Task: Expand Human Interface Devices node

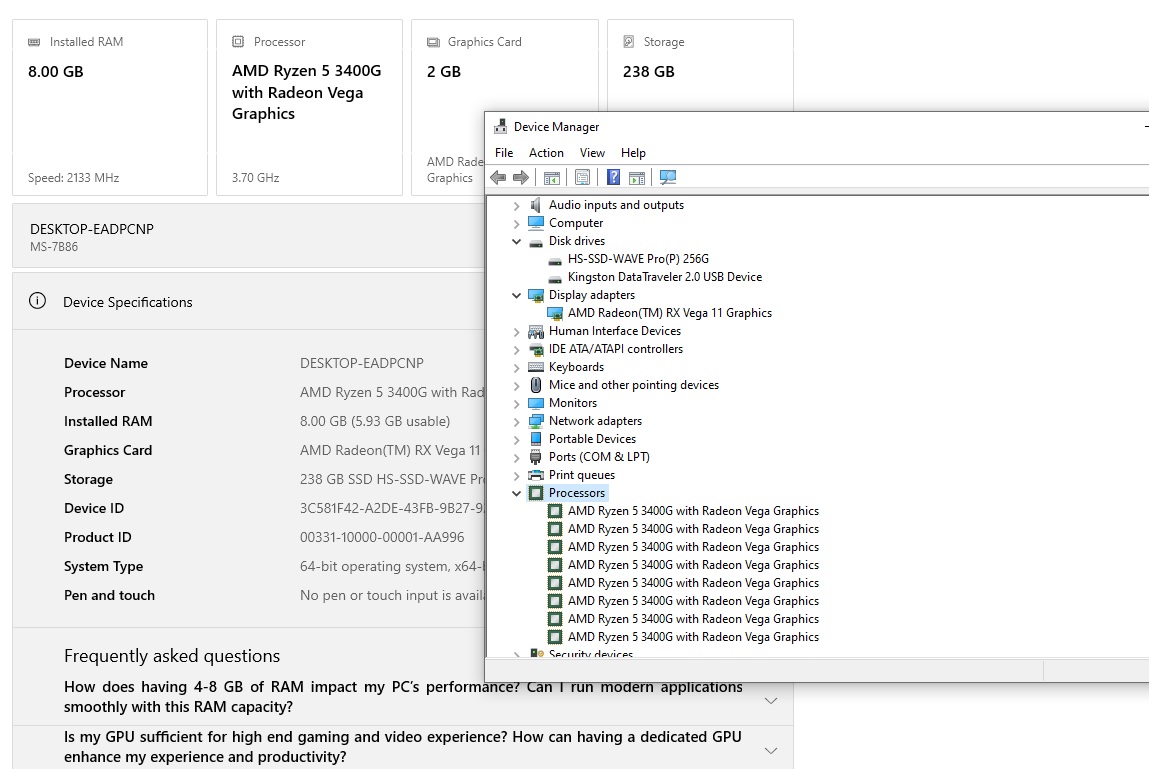Action: point(517,332)
